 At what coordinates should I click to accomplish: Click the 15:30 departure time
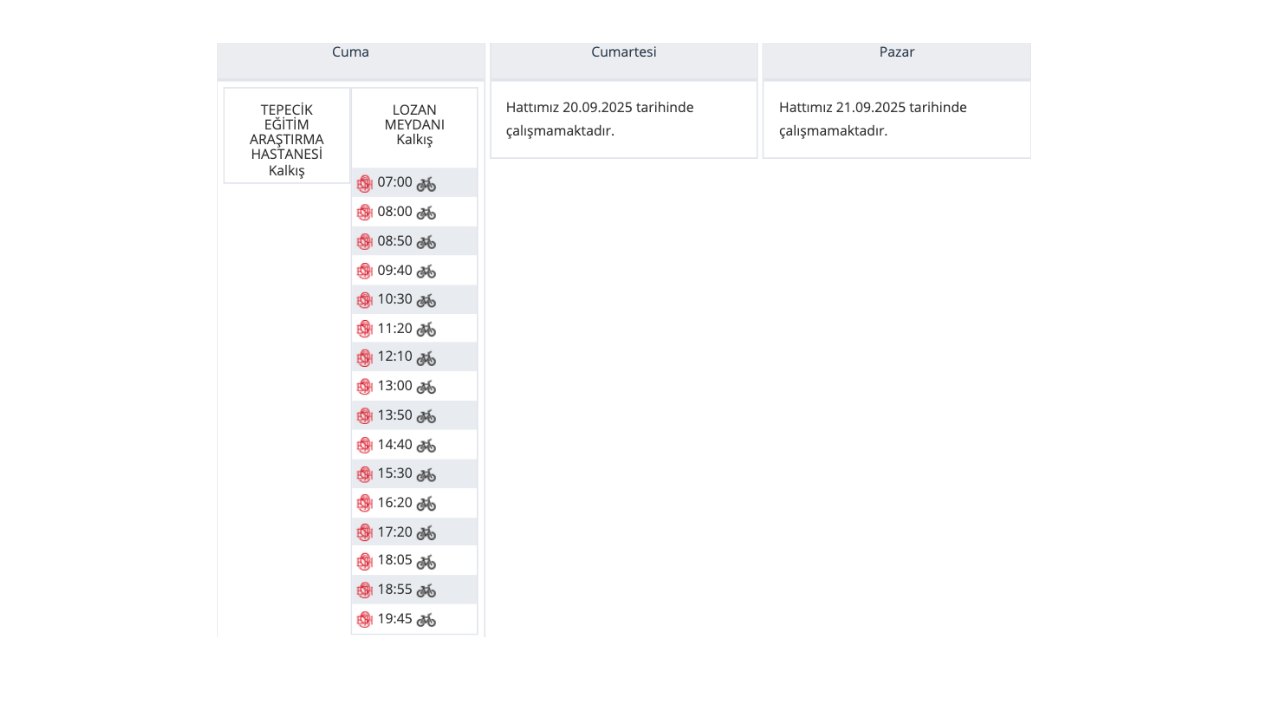[395, 474]
